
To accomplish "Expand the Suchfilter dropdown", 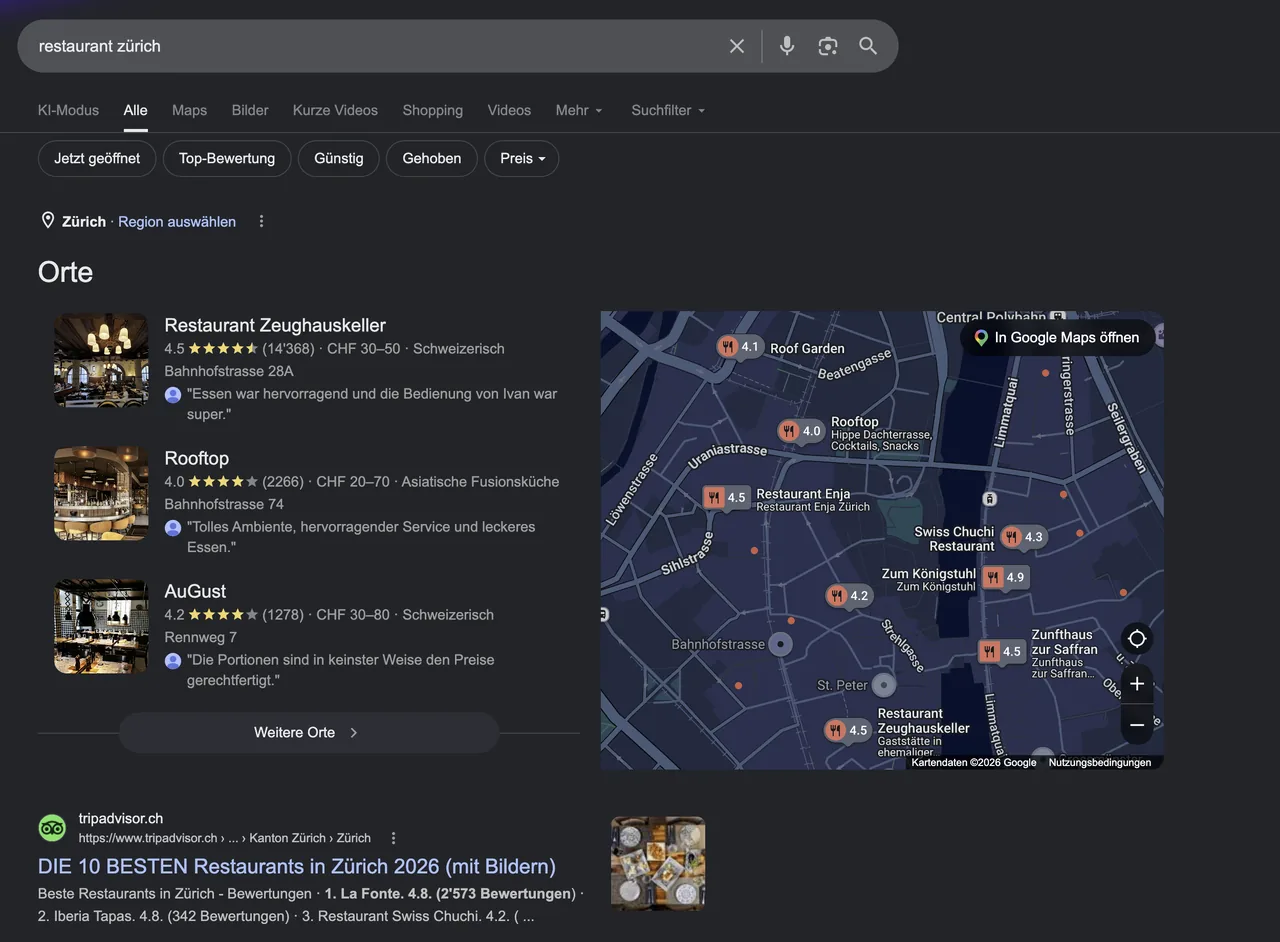I will (668, 110).
